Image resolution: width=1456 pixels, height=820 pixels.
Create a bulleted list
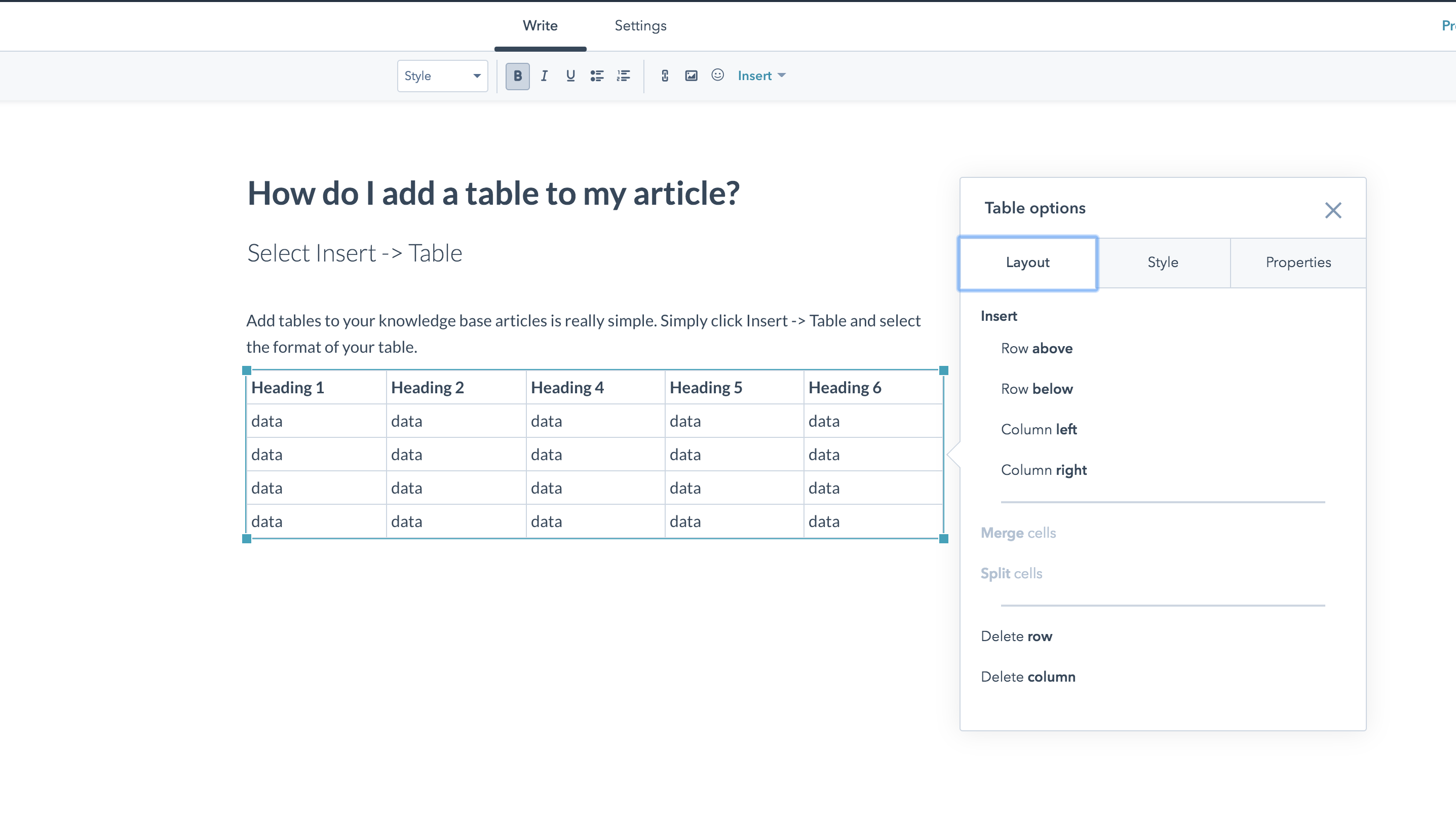596,76
